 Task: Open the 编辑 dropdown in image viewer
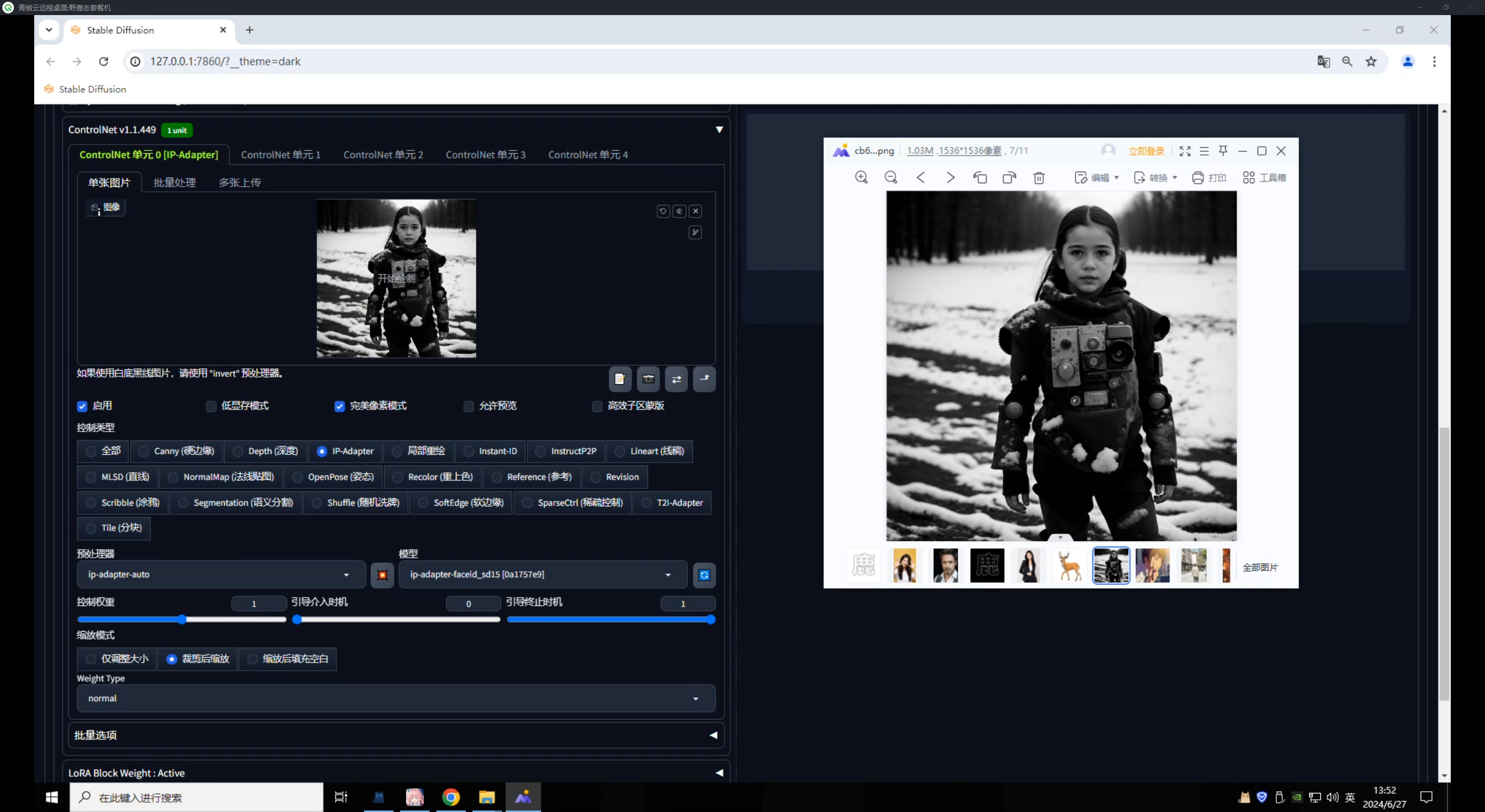(1097, 177)
